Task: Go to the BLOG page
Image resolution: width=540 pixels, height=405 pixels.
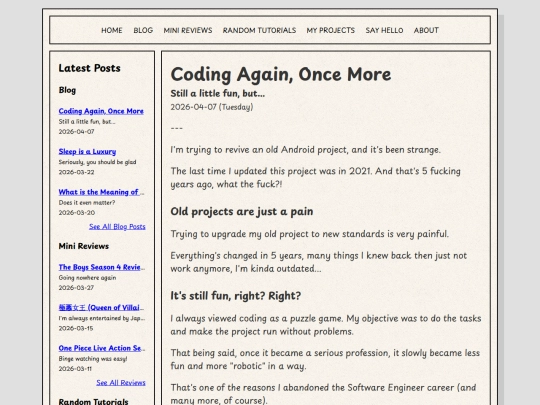Action: coord(143,30)
